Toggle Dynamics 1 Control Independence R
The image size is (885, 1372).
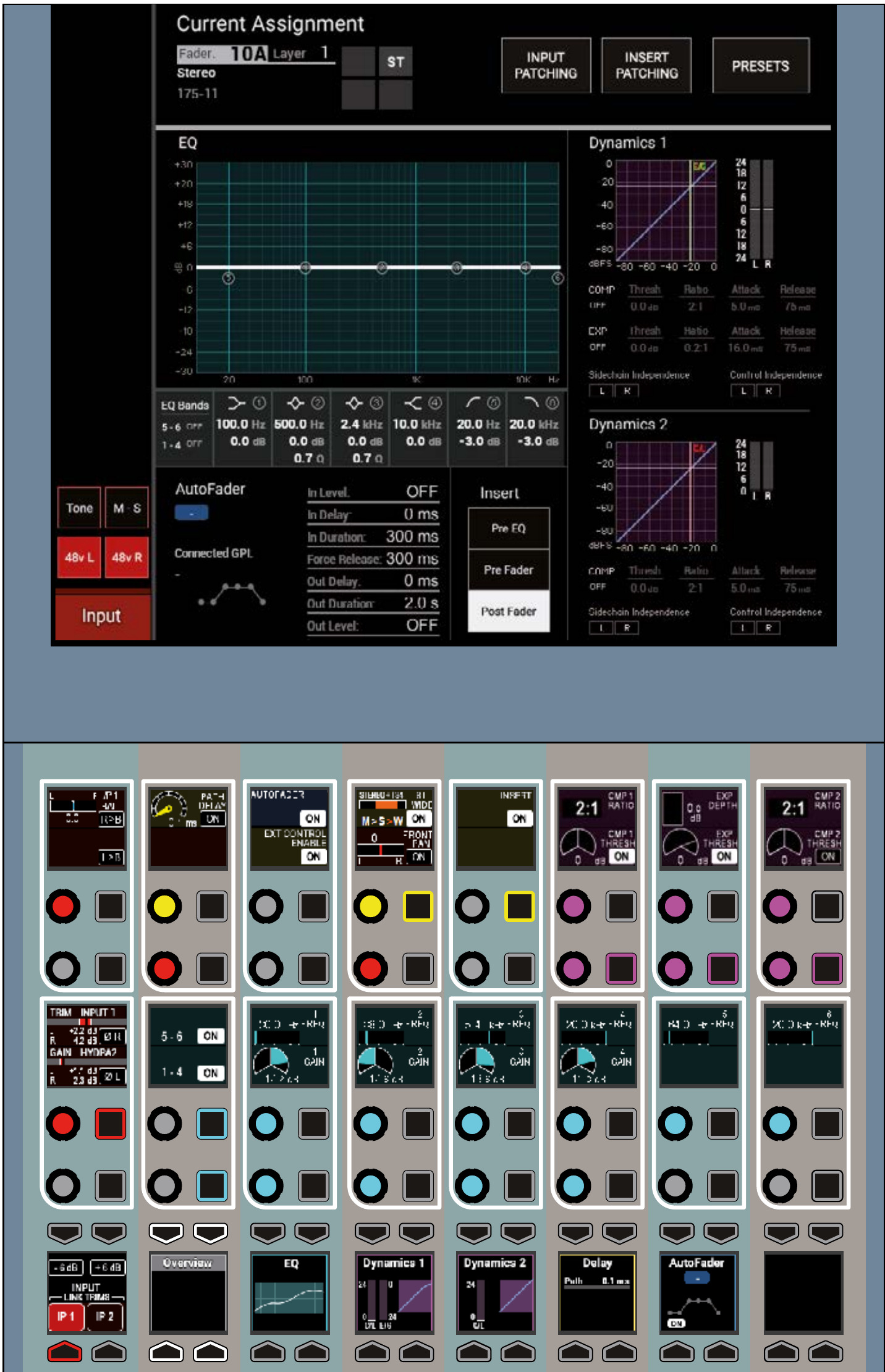click(x=768, y=391)
